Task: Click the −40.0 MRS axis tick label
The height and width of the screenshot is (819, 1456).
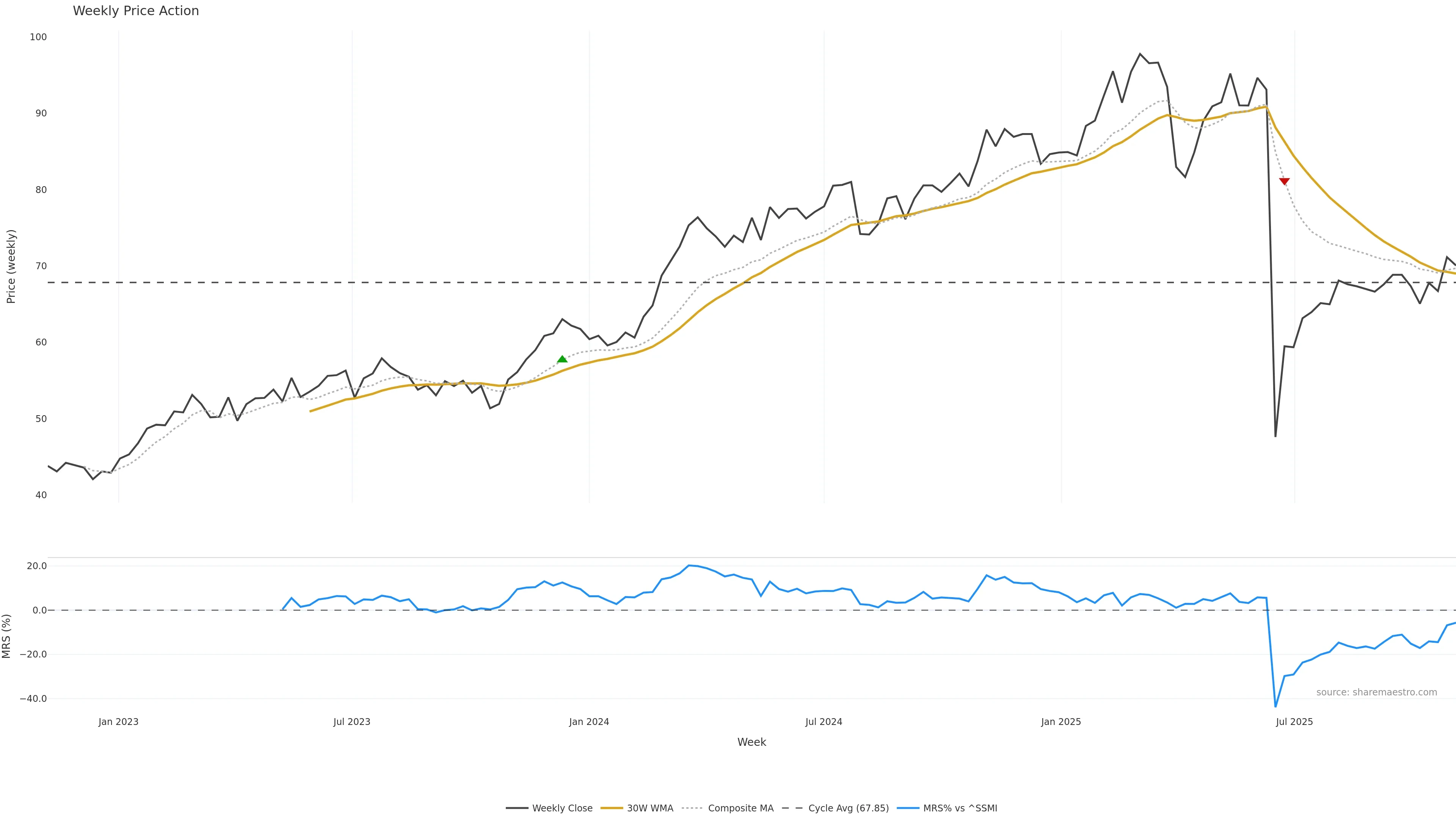Action: [33, 698]
